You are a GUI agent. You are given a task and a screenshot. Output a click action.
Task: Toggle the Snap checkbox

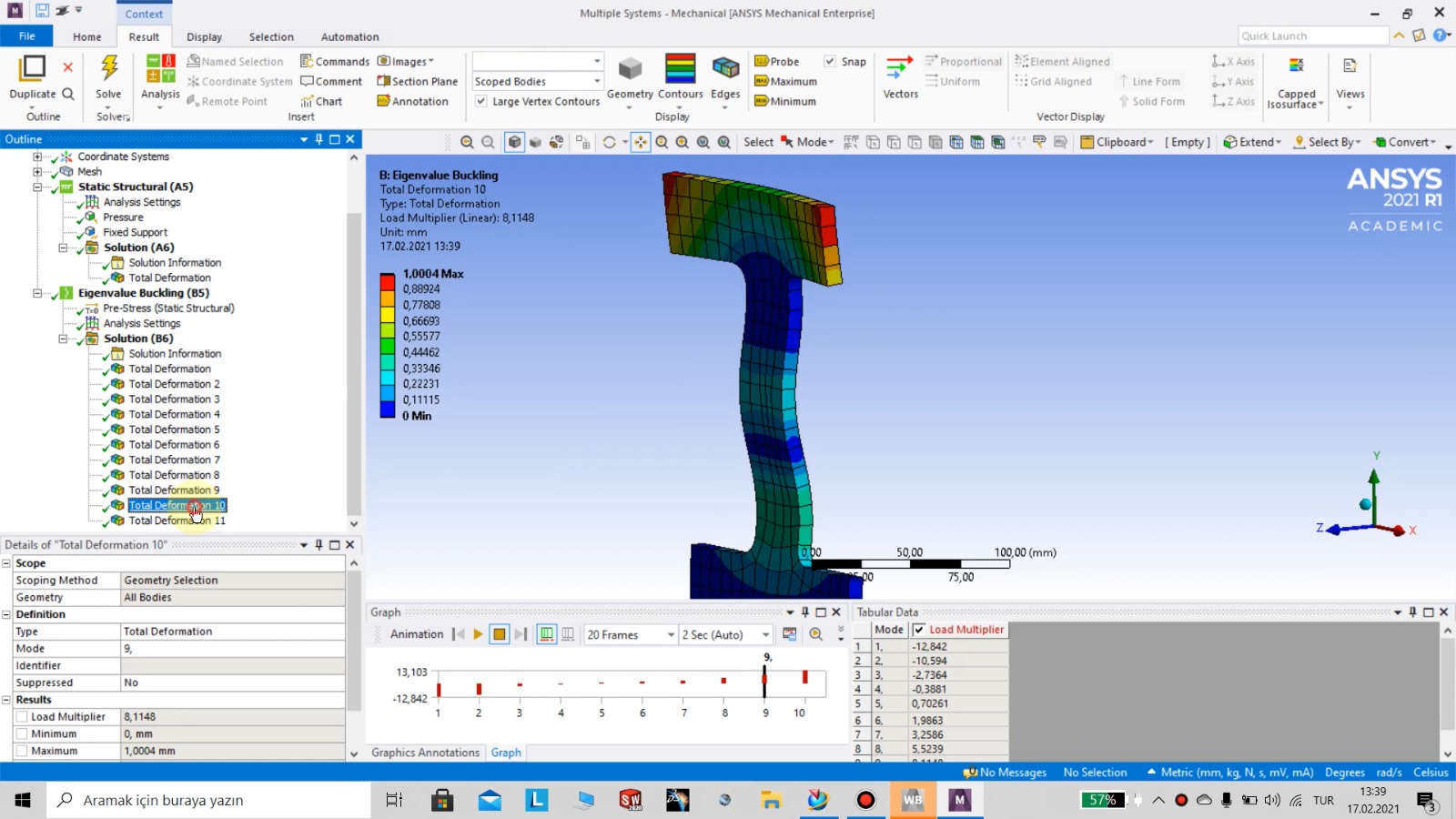click(830, 61)
